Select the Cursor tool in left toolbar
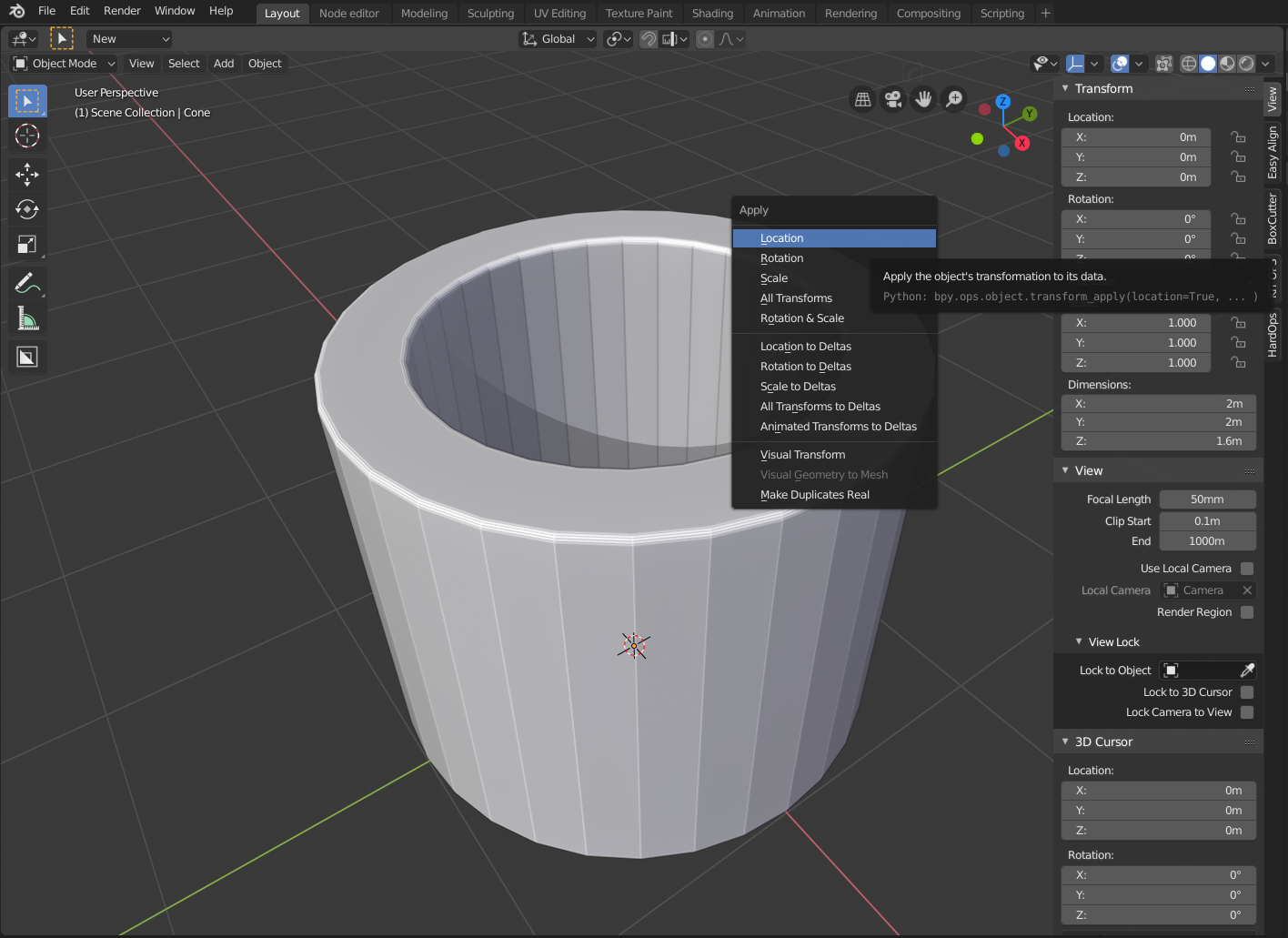This screenshot has width=1288, height=938. [x=27, y=136]
